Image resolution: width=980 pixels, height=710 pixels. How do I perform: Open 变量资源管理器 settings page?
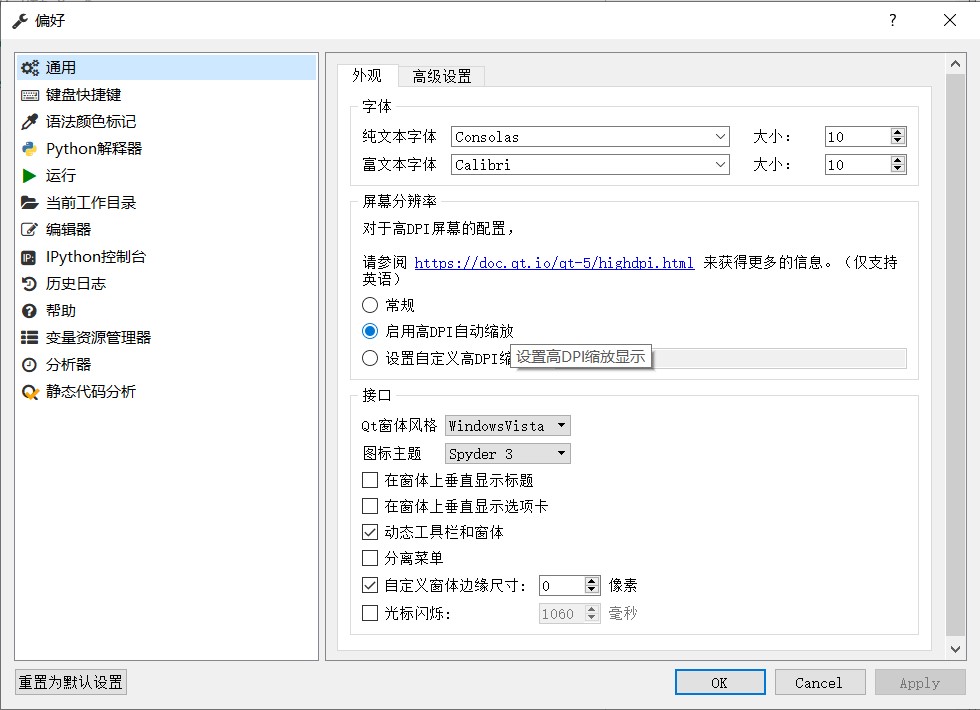click(x=166, y=338)
